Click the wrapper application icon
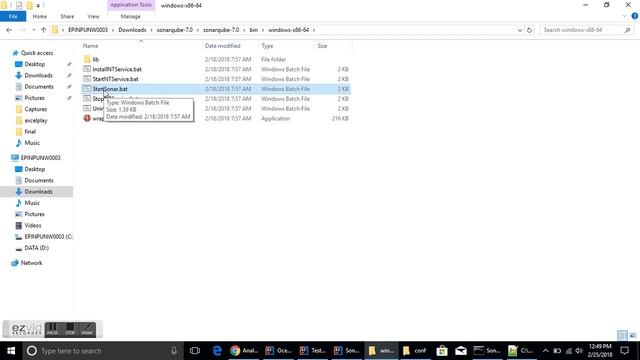Image resolution: width=640 pixels, height=360 pixels. click(x=87, y=118)
